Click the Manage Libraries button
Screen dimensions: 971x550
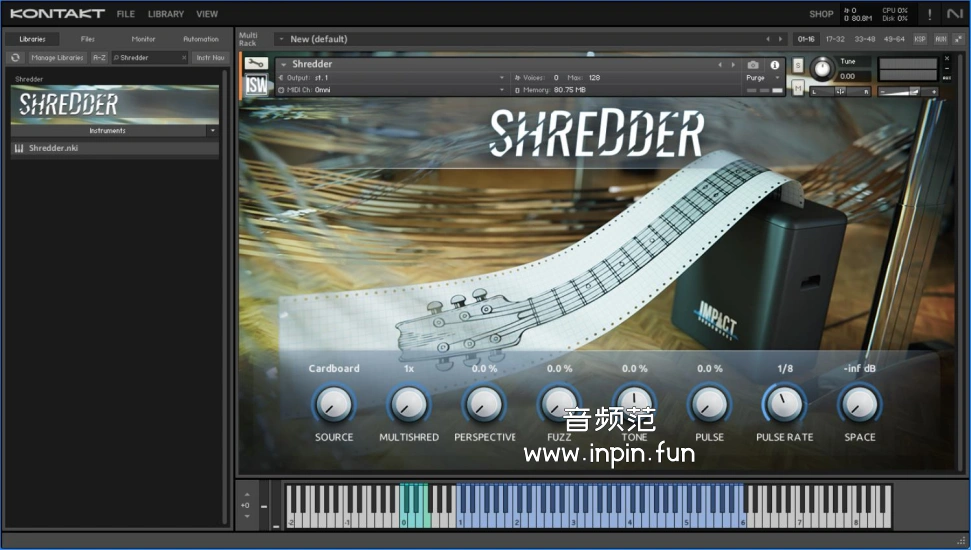click(x=57, y=58)
